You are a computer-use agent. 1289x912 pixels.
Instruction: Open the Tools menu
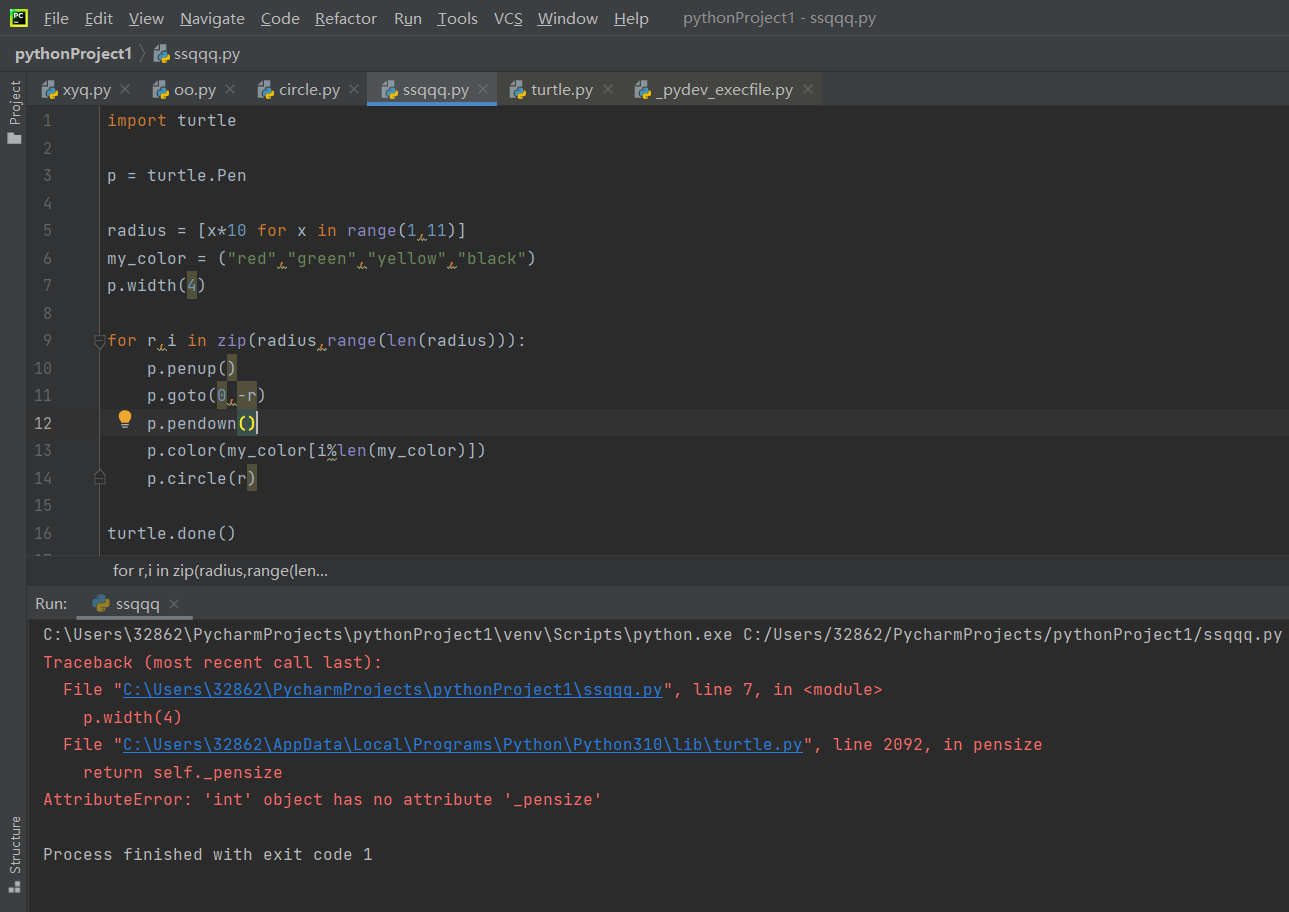tap(458, 18)
